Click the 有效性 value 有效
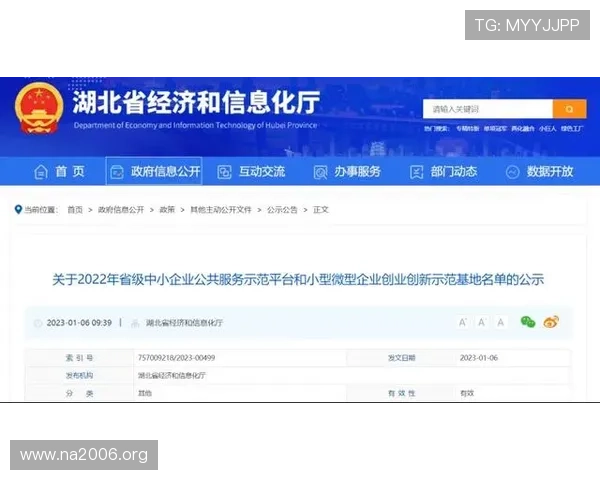Viewport: 600px width, 480px height. click(467, 393)
